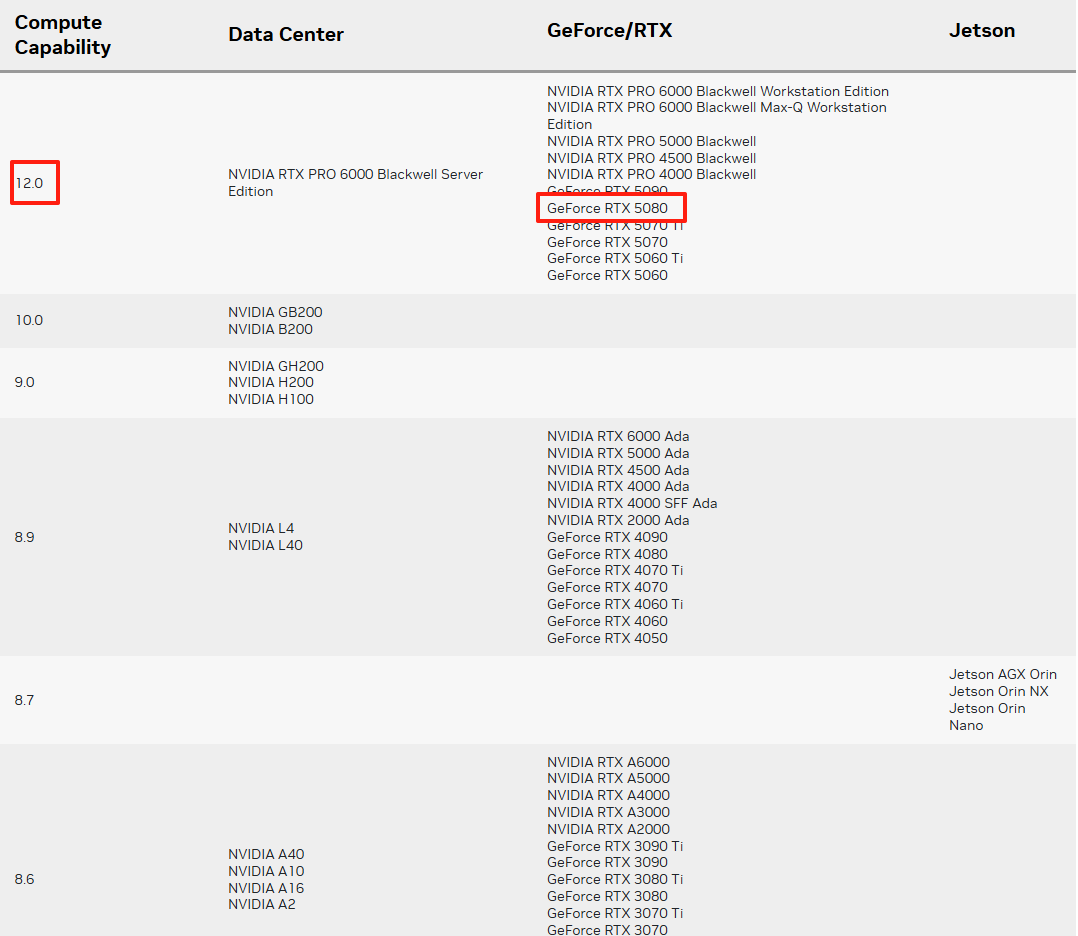Click the Jetson Orin NX entry
This screenshot has width=1078, height=936.
(x=999, y=692)
